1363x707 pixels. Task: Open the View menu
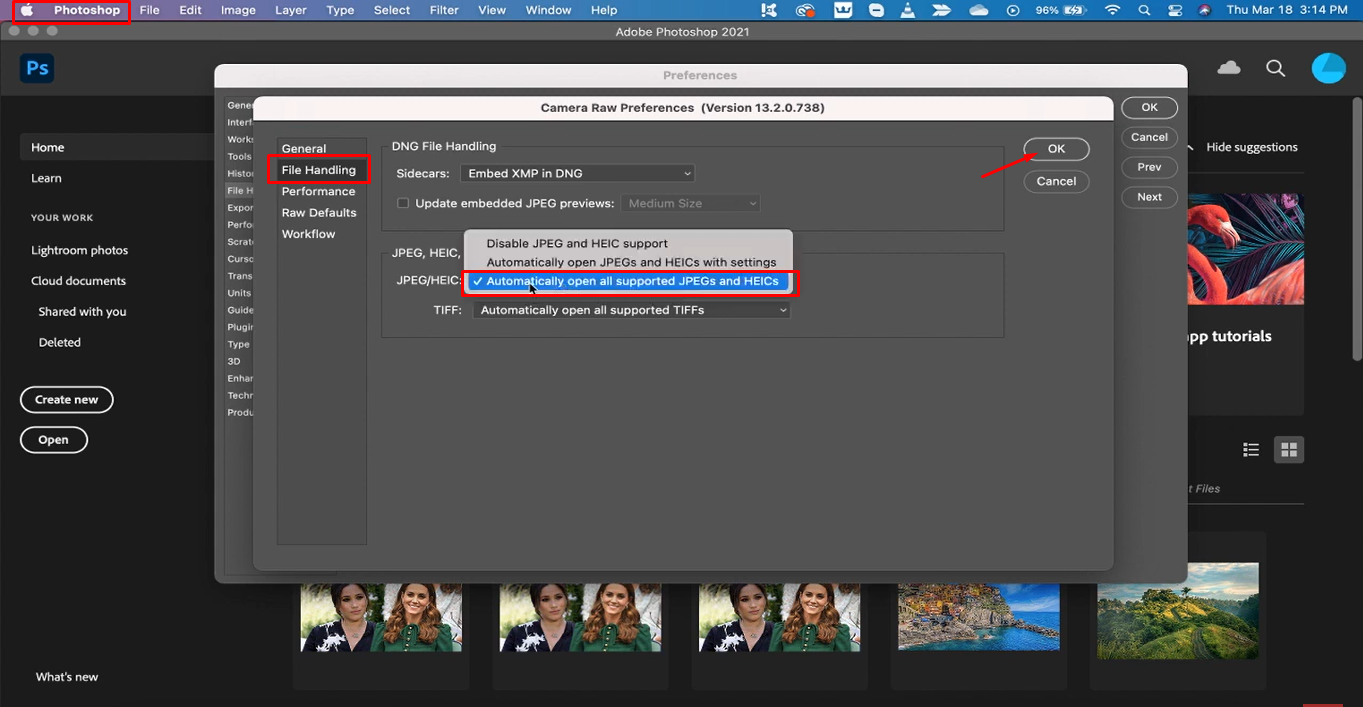492,10
